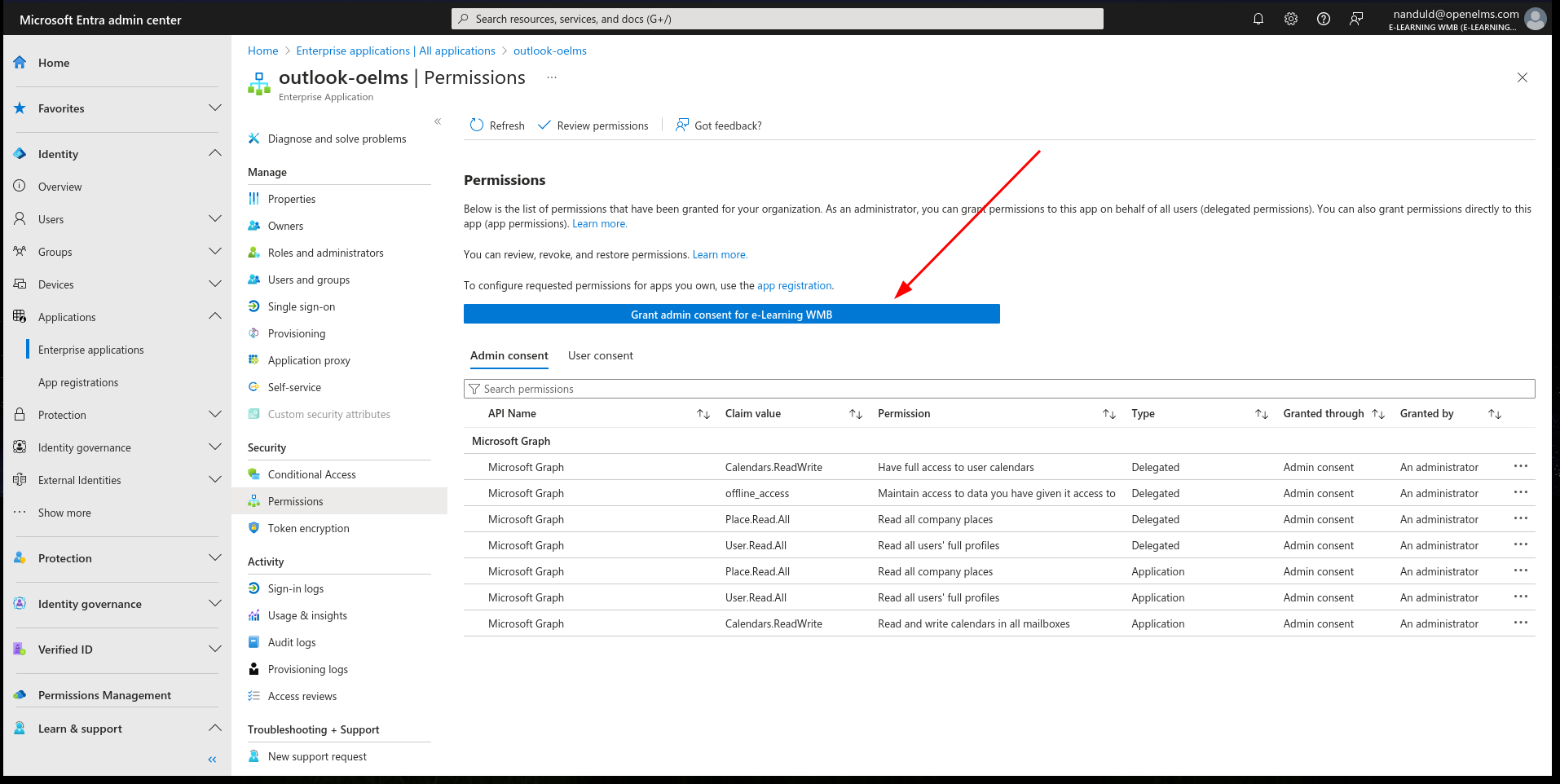Click Enterprise applications breadcrumb link
1560x784 pixels.
(396, 51)
